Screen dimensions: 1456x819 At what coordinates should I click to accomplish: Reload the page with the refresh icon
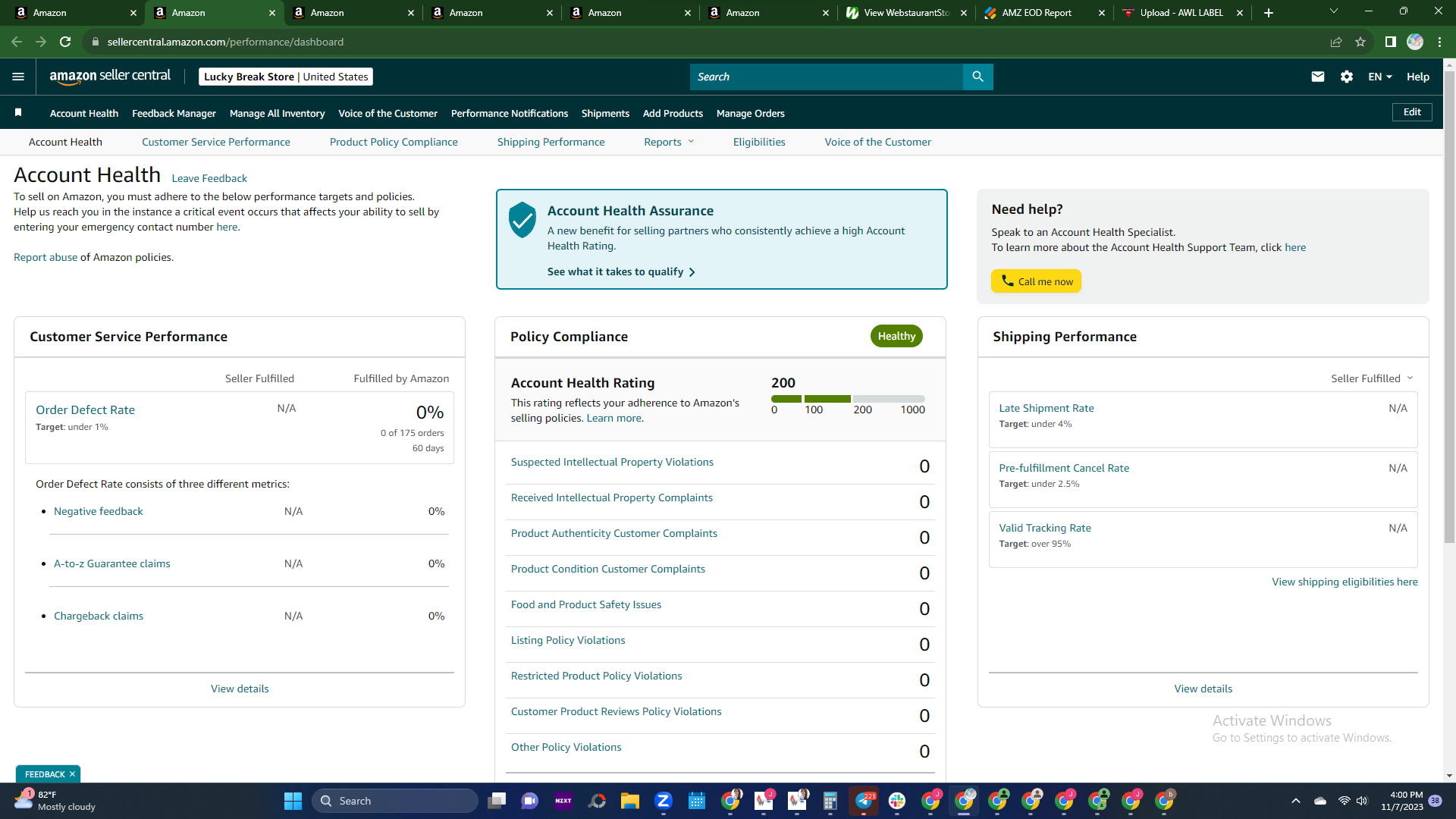pyautogui.click(x=65, y=42)
